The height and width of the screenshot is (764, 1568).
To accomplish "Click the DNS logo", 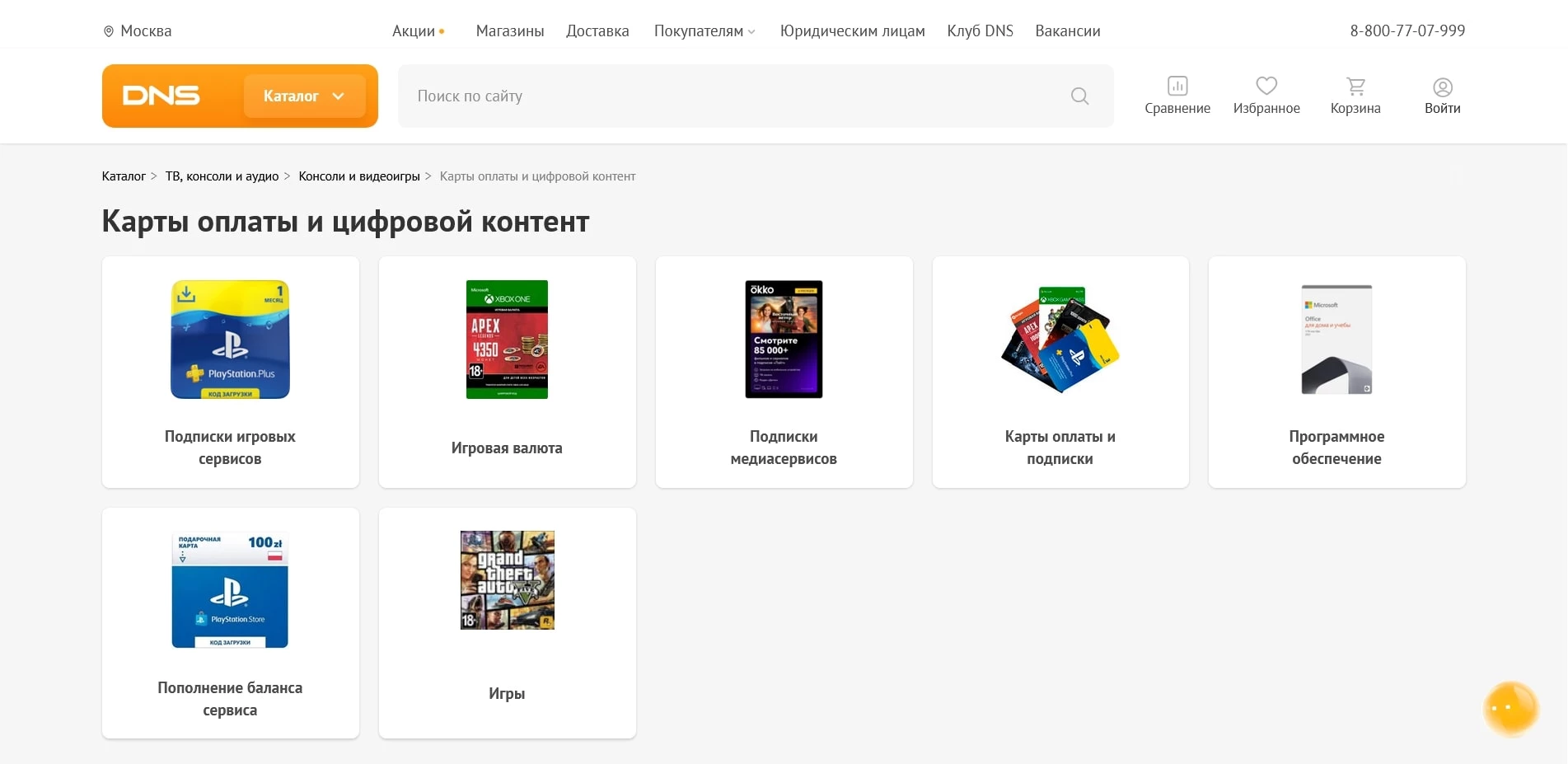I will (161, 96).
